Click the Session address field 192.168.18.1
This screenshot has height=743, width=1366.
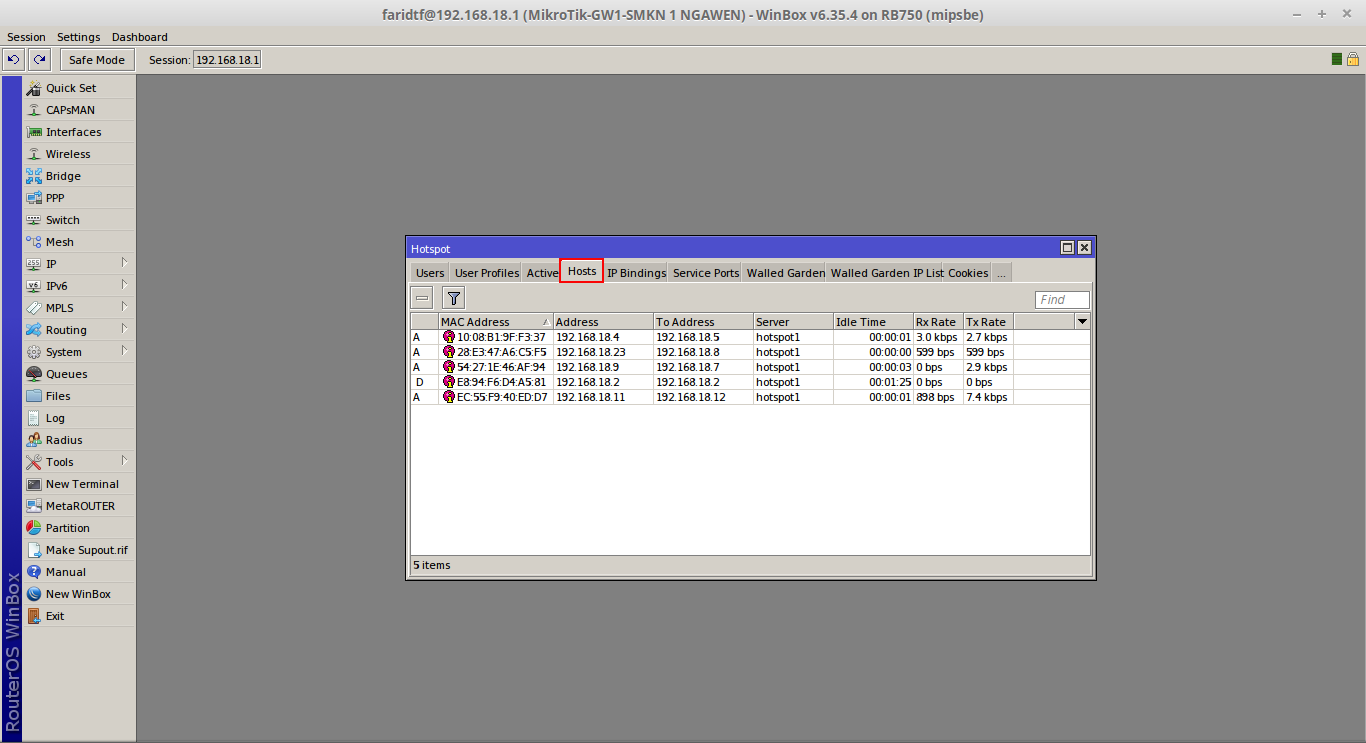pos(227,60)
